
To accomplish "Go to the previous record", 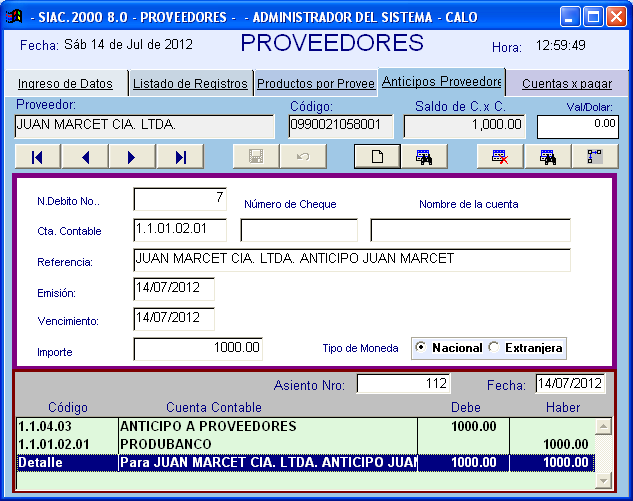I will [x=85, y=156].
